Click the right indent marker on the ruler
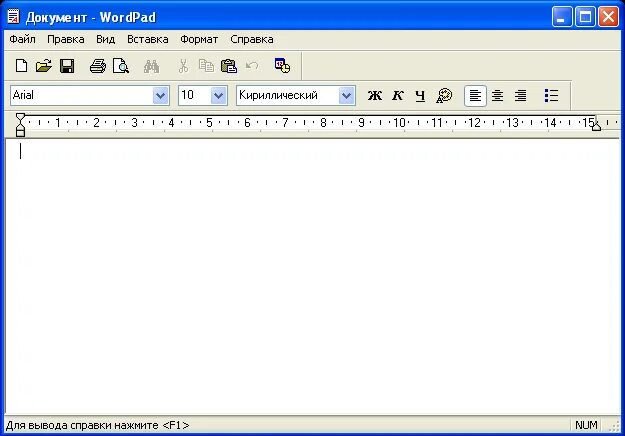Image resolution: width=625 pixels, height=436 pixels. 596,126
